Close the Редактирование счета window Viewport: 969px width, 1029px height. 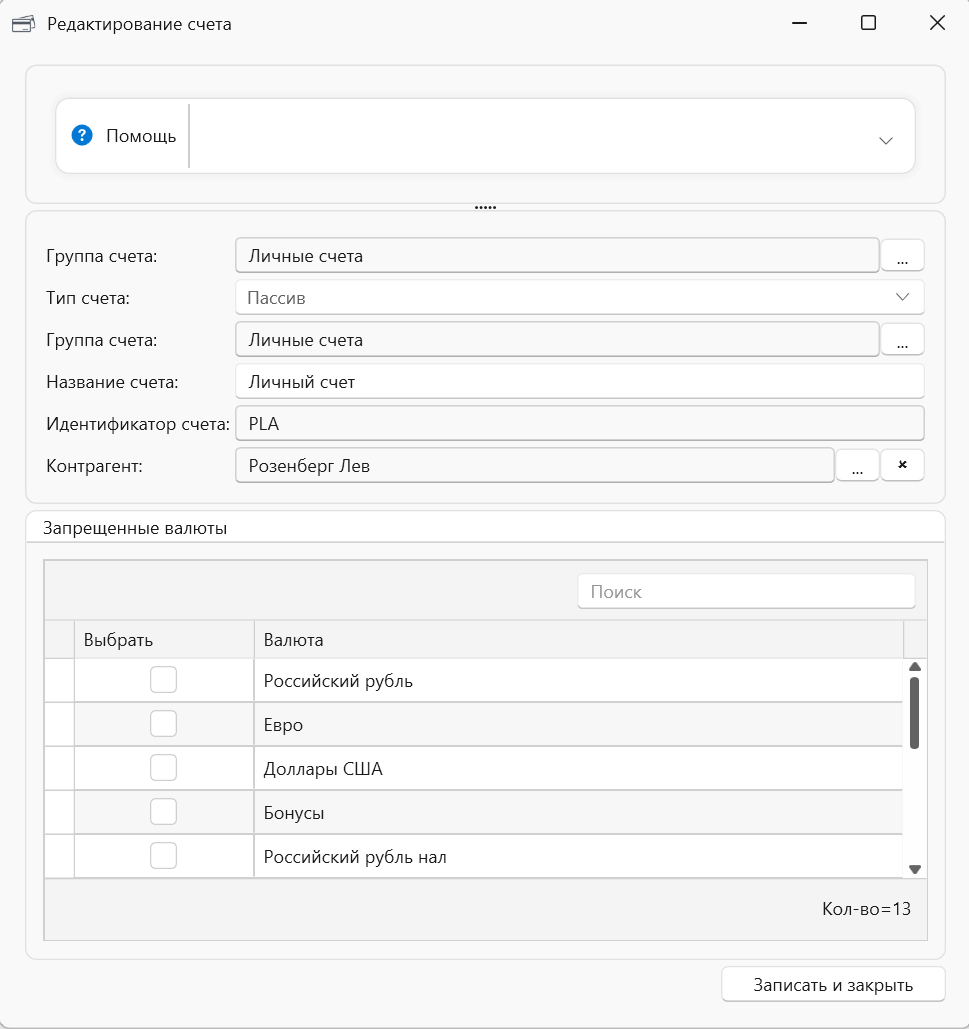(937, 24)
